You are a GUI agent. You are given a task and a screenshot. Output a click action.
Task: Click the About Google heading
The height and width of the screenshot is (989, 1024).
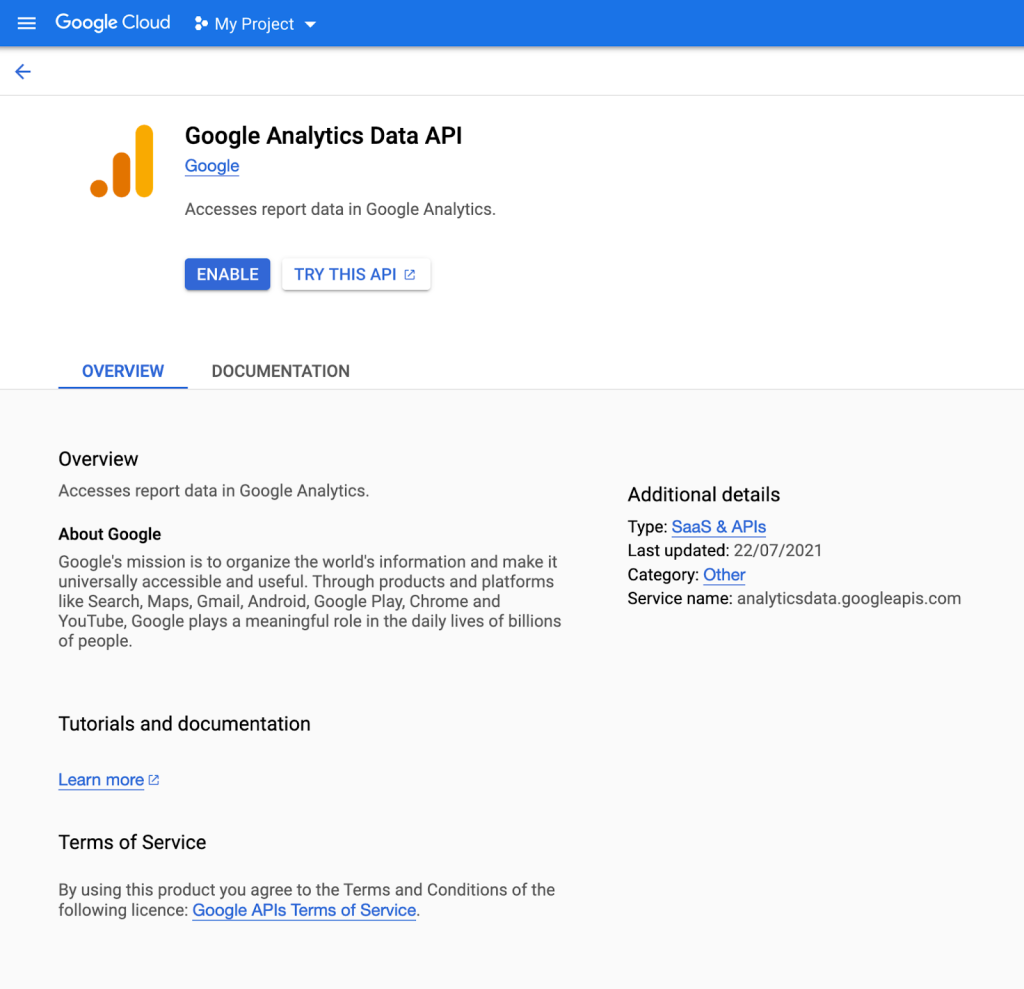(110, 534)
